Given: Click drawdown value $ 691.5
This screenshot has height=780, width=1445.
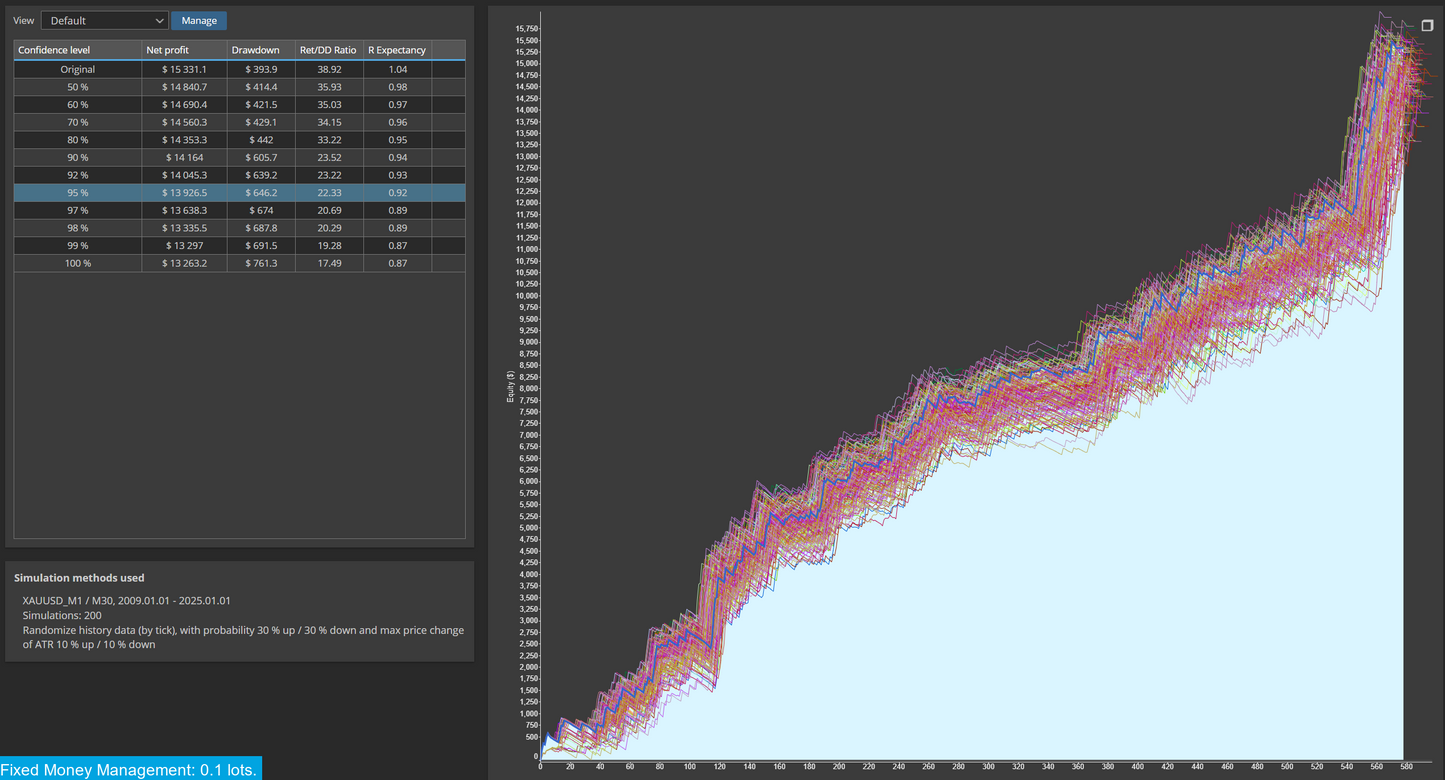Looking at the screenshot, I should coord(261,245).
